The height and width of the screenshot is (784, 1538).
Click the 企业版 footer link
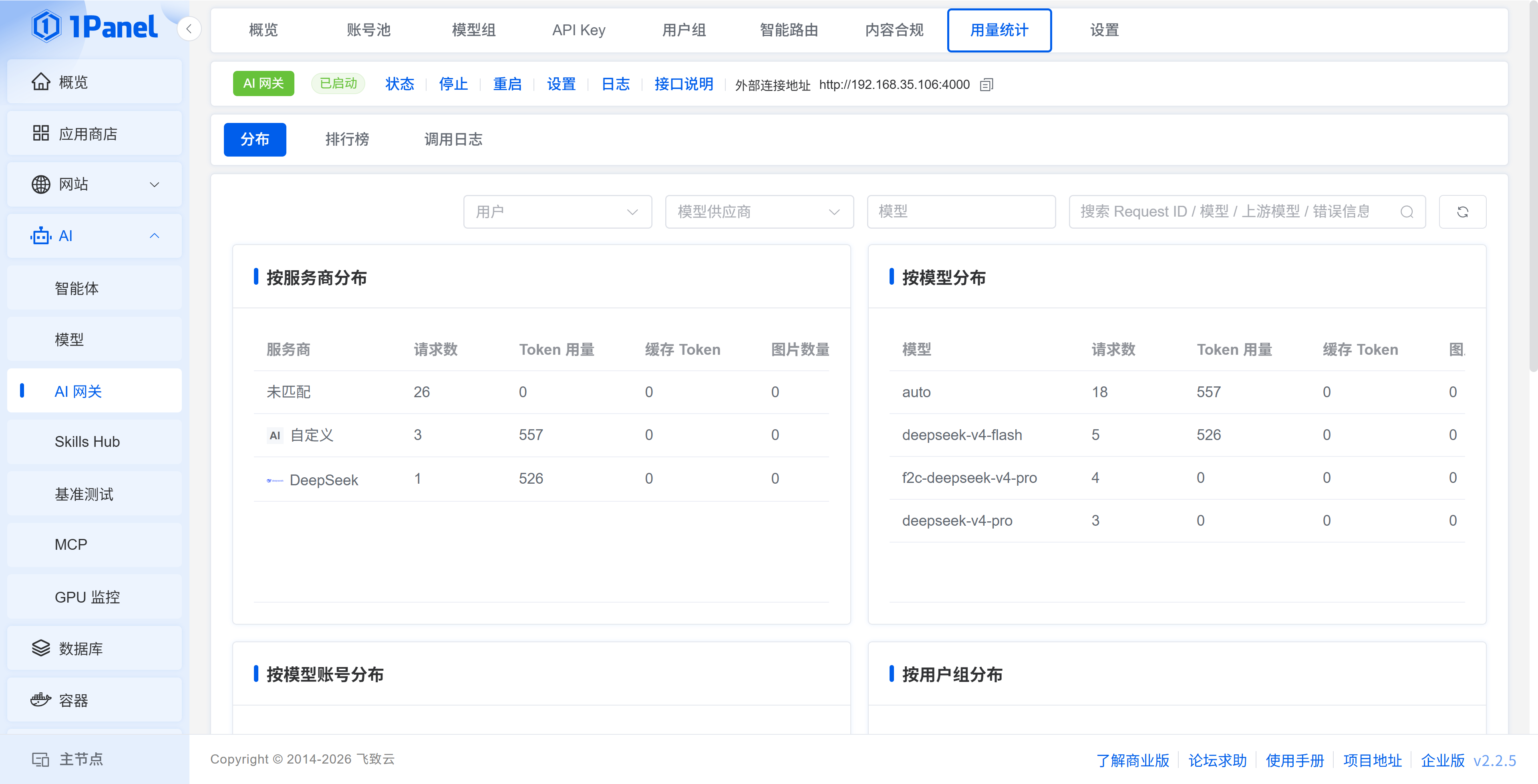coord(1442,760)
